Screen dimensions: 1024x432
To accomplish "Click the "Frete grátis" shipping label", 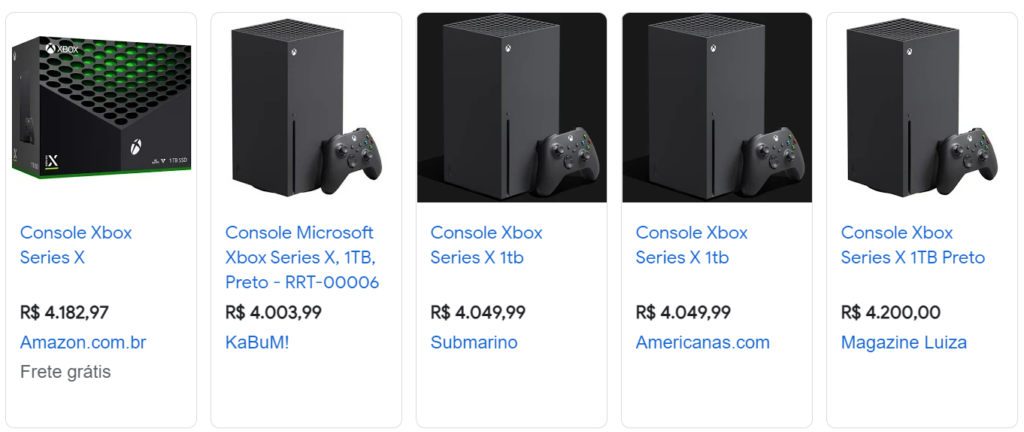I will tap(65, 372).
